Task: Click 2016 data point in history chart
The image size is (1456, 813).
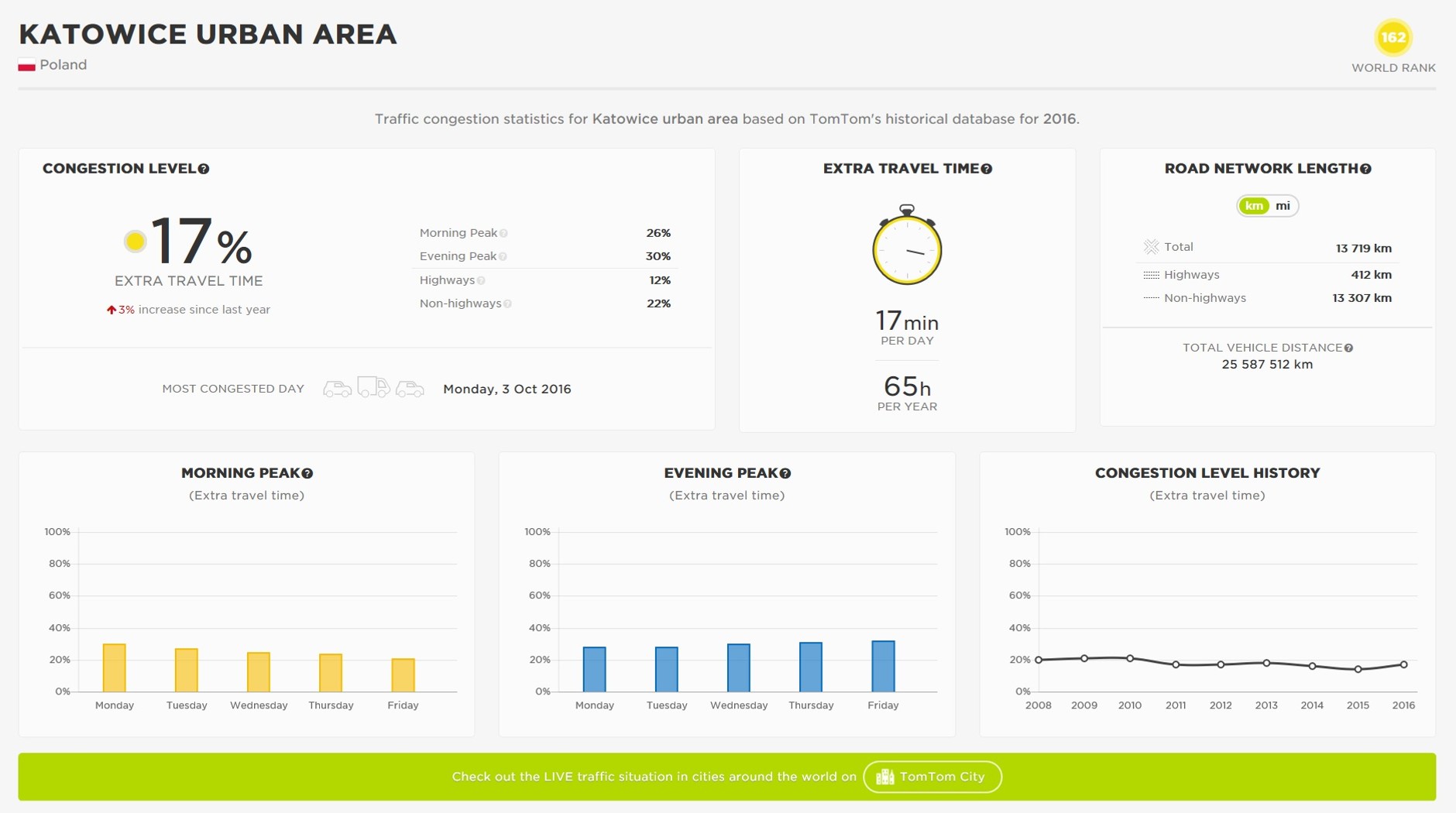Action: [x=1403, y=664]
